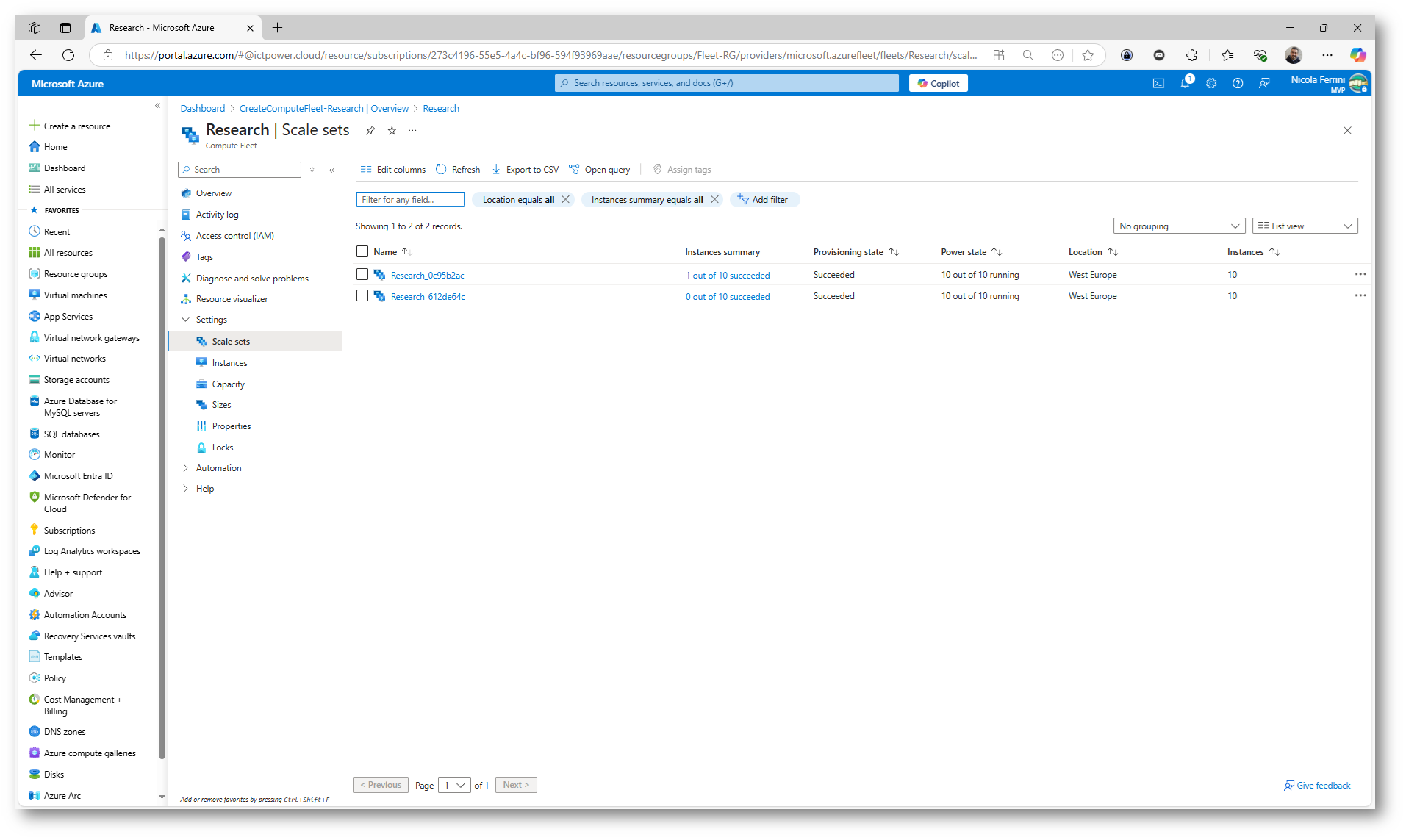Toggle the select-all checkbox in header
The width and height of the screenshot is (1406, 840).
[x=362, y=252]
